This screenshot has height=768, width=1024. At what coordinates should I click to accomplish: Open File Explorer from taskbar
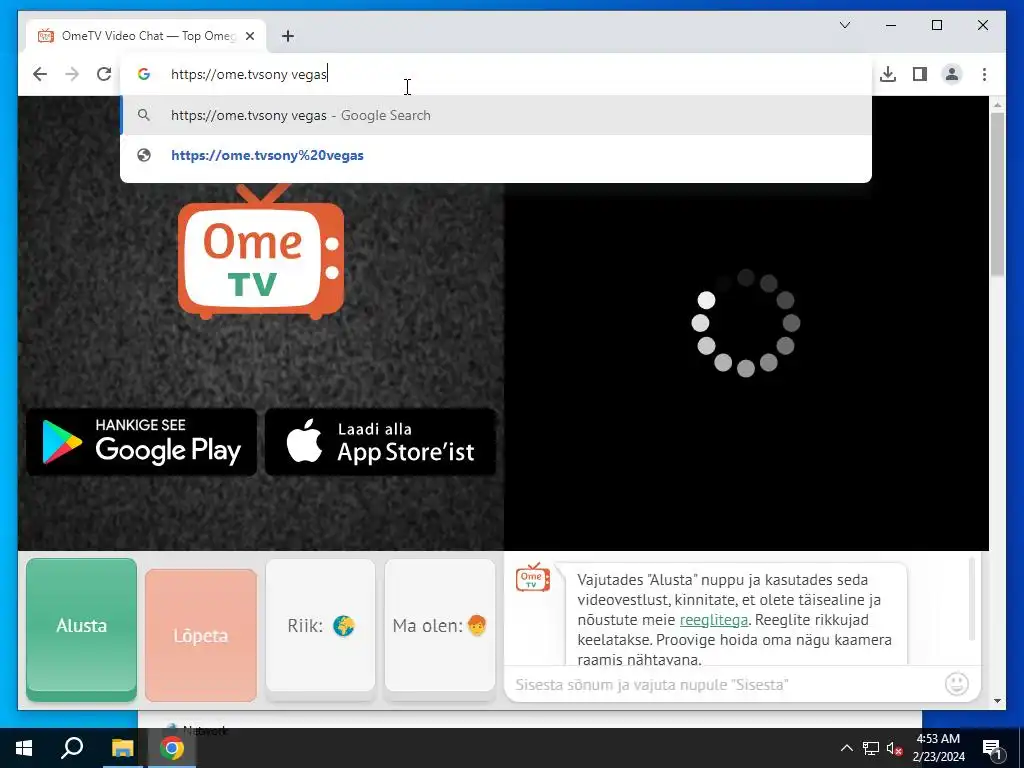click(121, 748)
